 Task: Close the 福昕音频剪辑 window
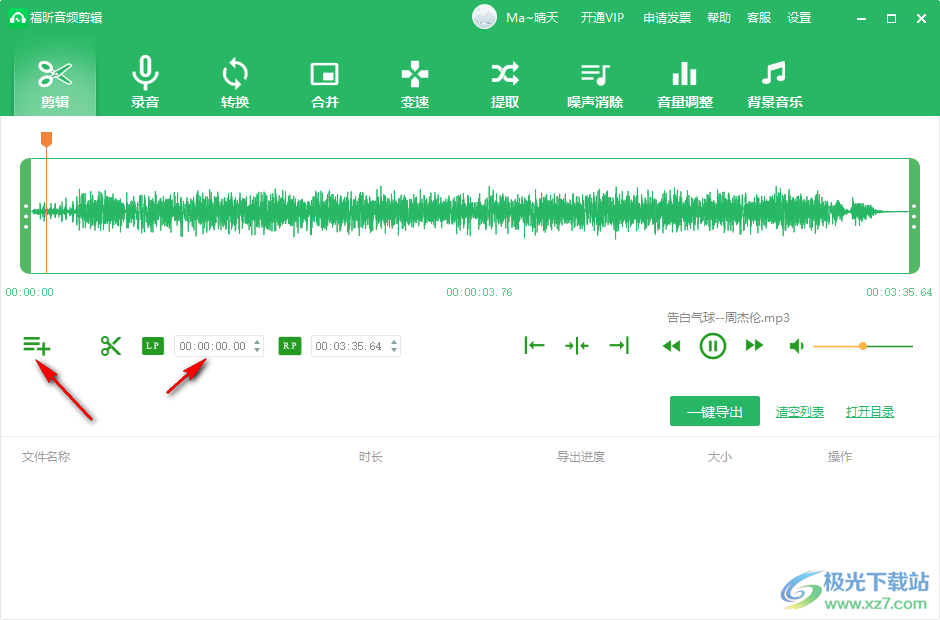(921, 19)
